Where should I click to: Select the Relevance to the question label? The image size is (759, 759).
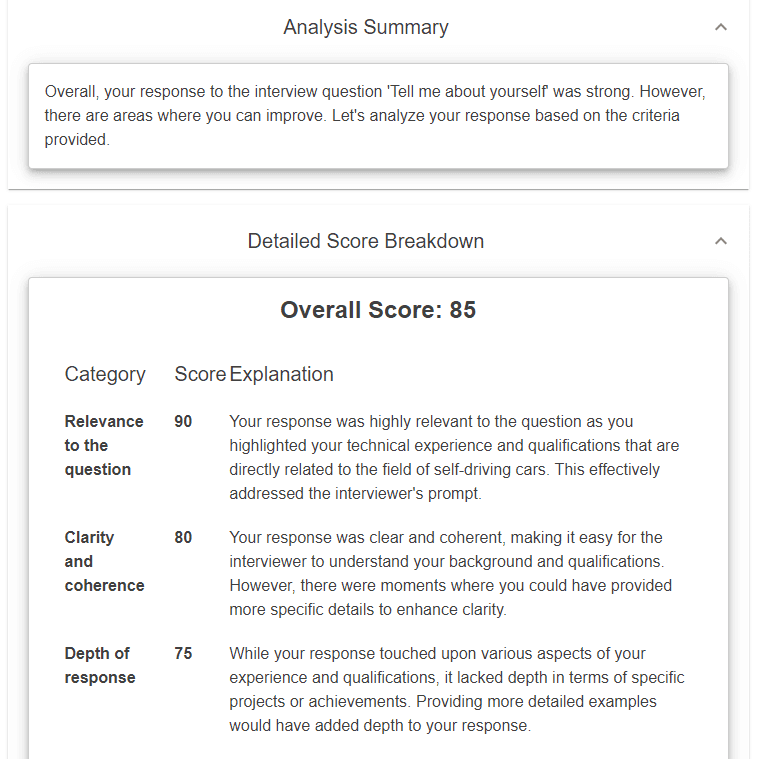point(104,445)
